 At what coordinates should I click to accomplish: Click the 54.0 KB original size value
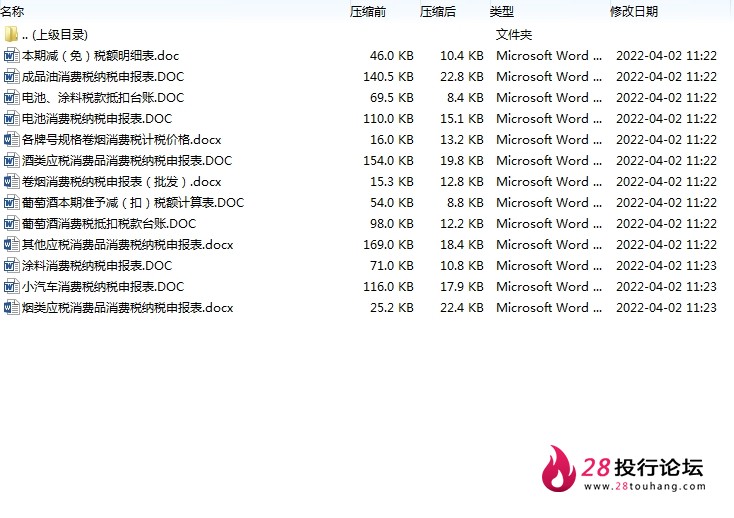pyautogui.click(x=391, y=203)
